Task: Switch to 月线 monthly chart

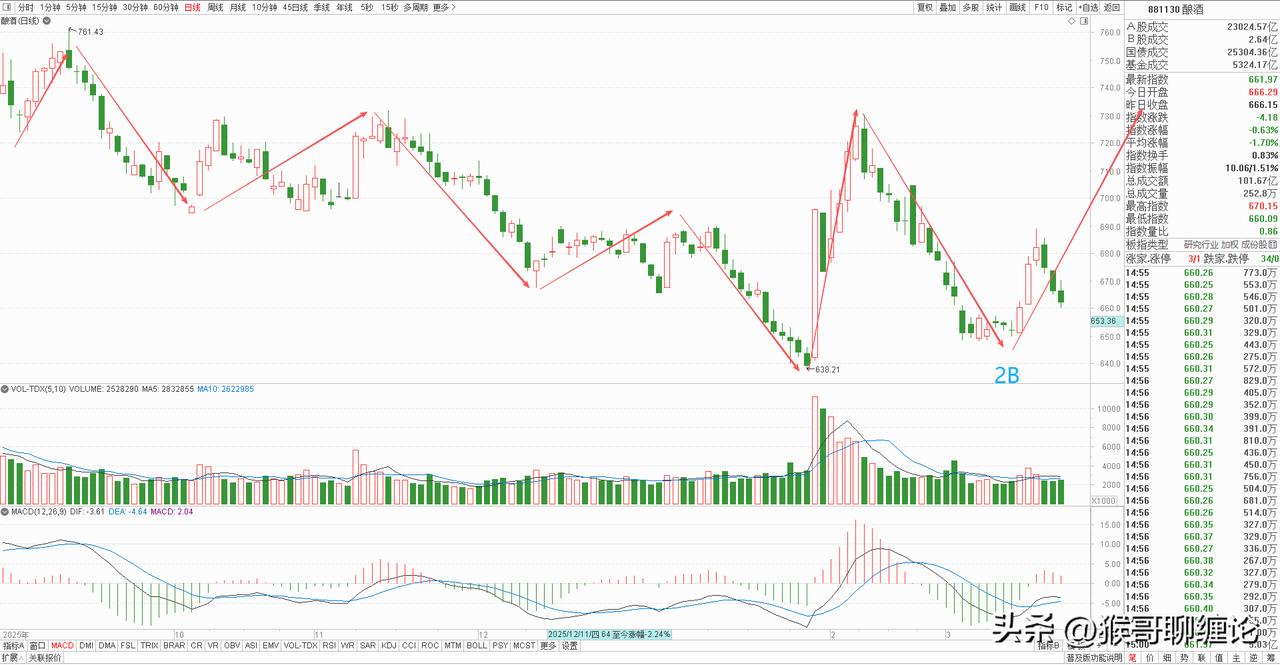Action: pyautogui.click(x=238, y=7)
